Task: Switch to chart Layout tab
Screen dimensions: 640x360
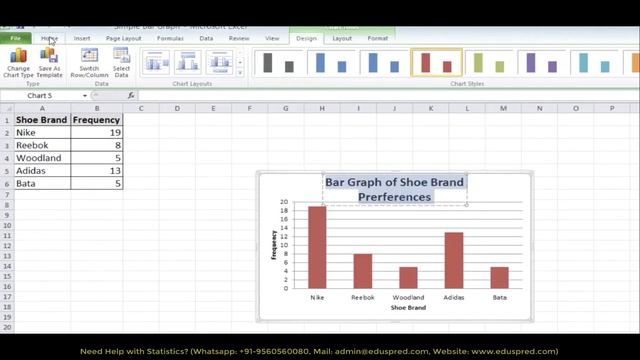Action: tap(342, 38)
